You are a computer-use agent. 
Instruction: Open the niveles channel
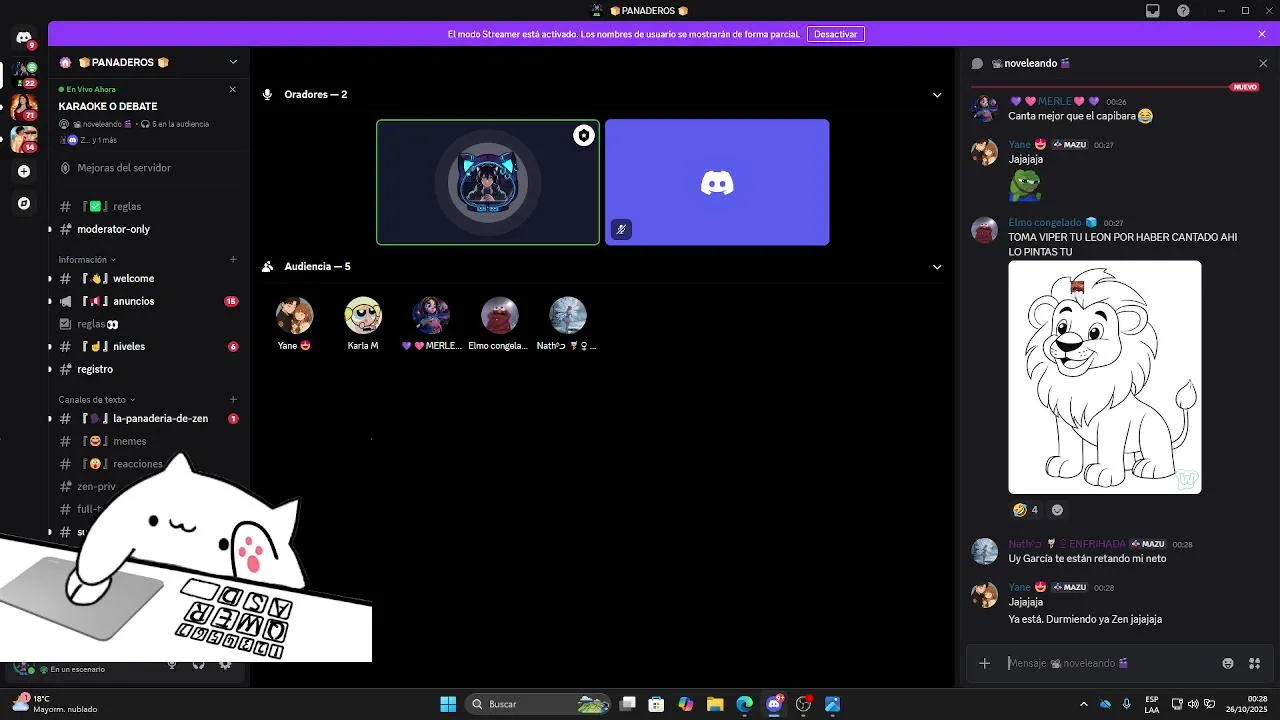129,346
